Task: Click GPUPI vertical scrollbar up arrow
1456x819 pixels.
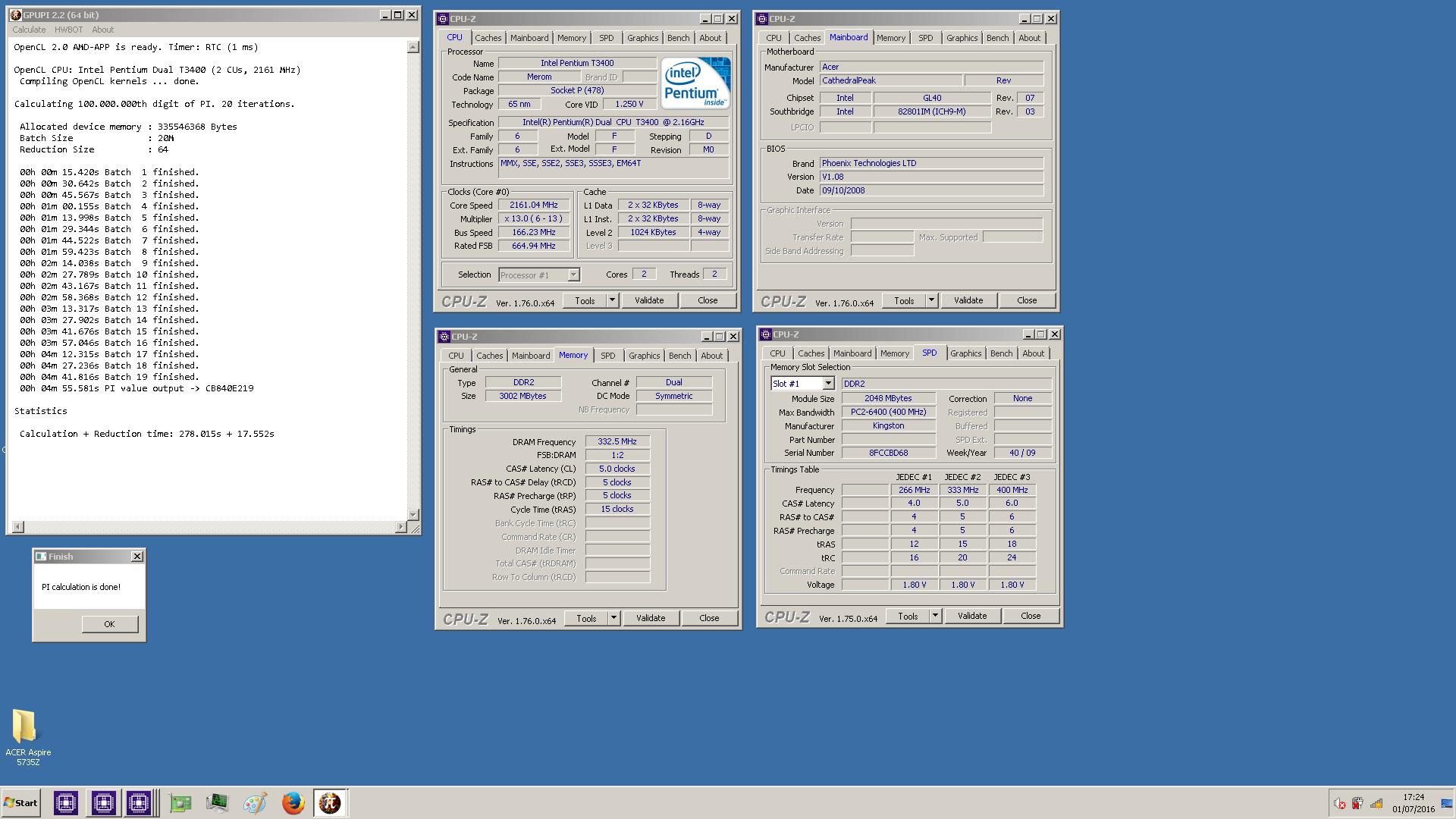Action: pyautogui.click(x=413, y=47)
